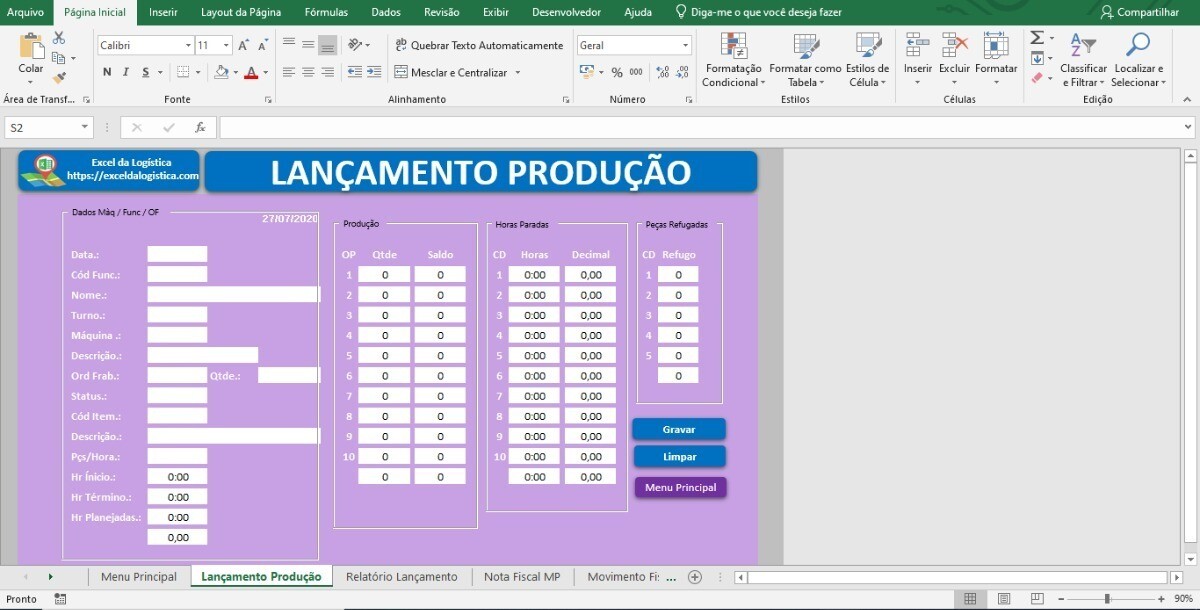Expand the Geral number format dropdown
Screen dimensions: 1200x610
tap(685, 45)
